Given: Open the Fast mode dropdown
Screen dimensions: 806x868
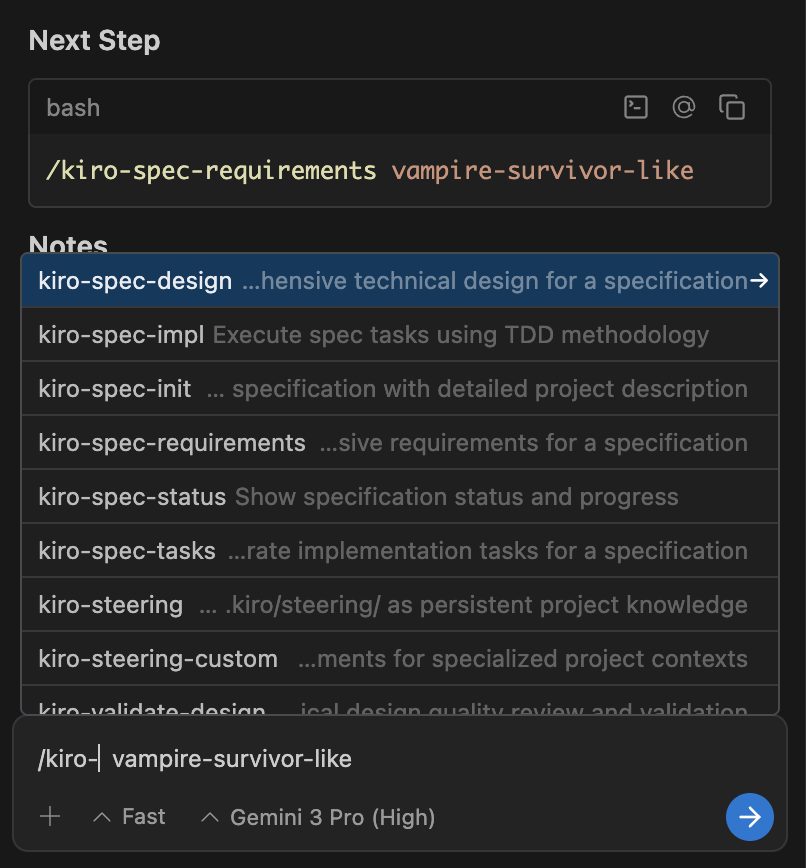Looking at the screenshot, I should [129, 817].
